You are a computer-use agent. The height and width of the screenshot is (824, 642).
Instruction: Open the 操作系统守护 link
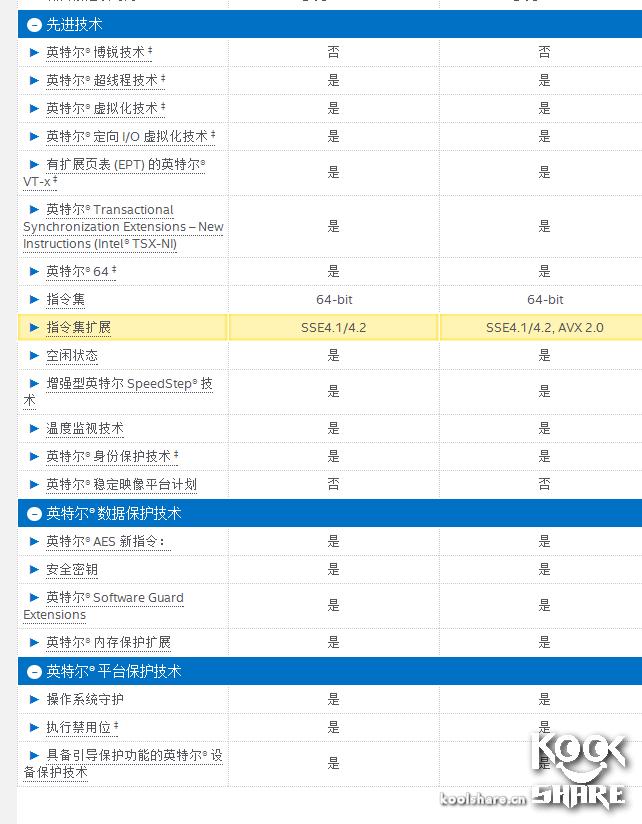[x=85, y=699]
